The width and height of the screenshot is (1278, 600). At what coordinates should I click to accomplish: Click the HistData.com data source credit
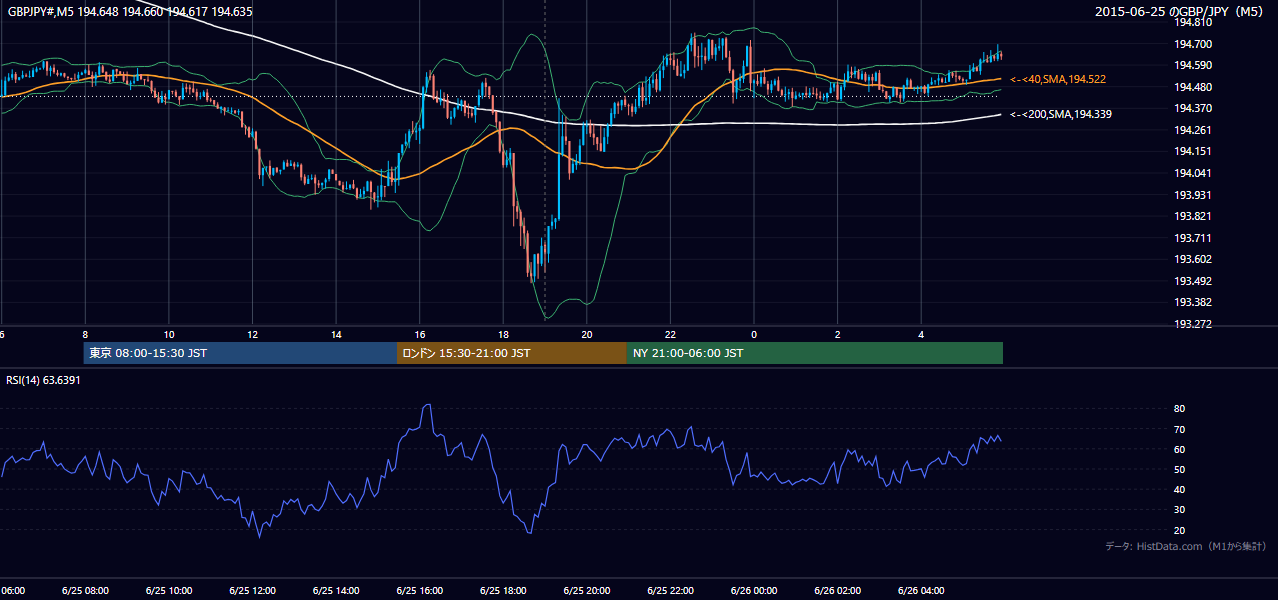1185,546
